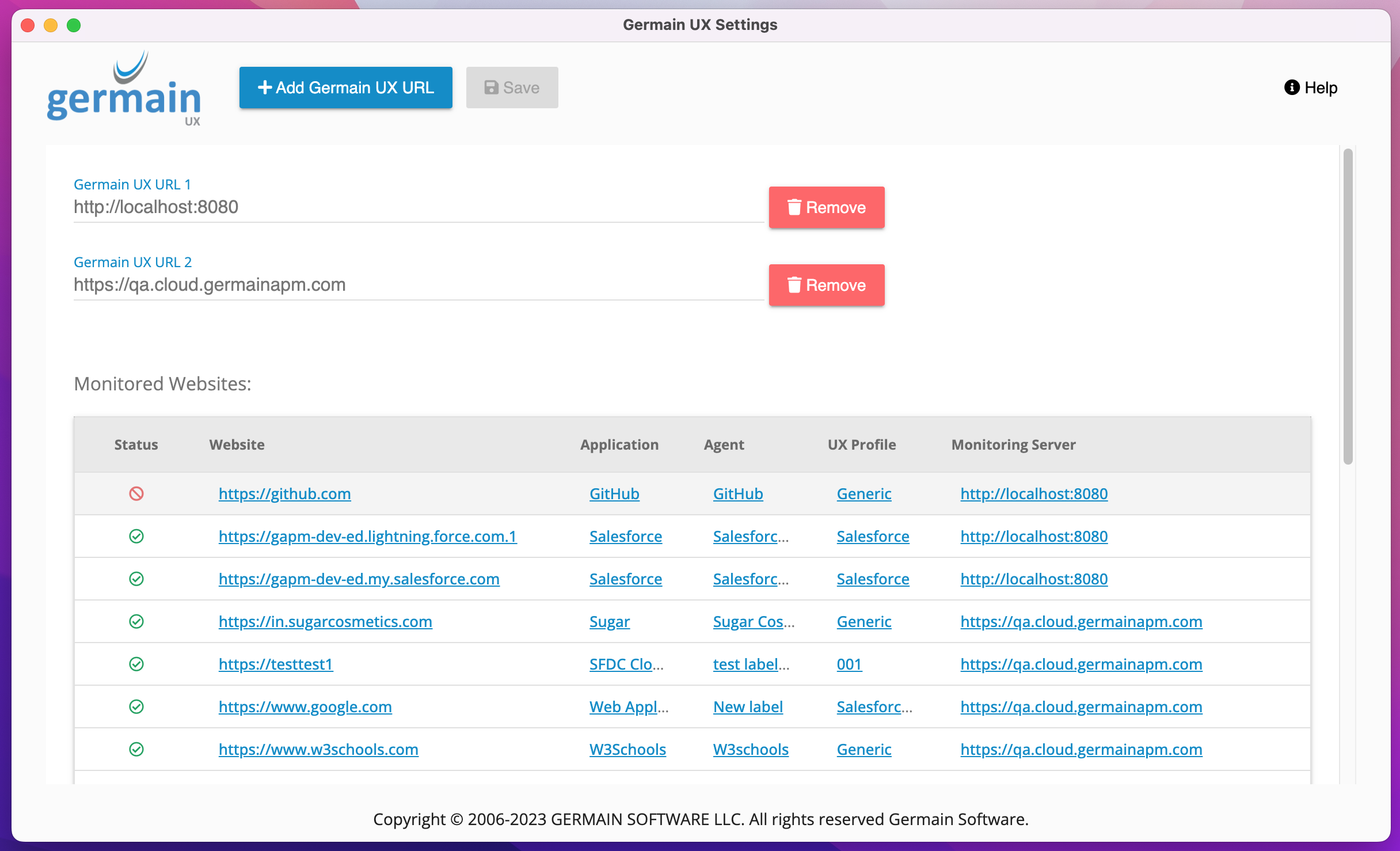The width and height of the screenshot is (1400, 851).
Task: Open the 001 UX Profile link
Action: [849, 664]
